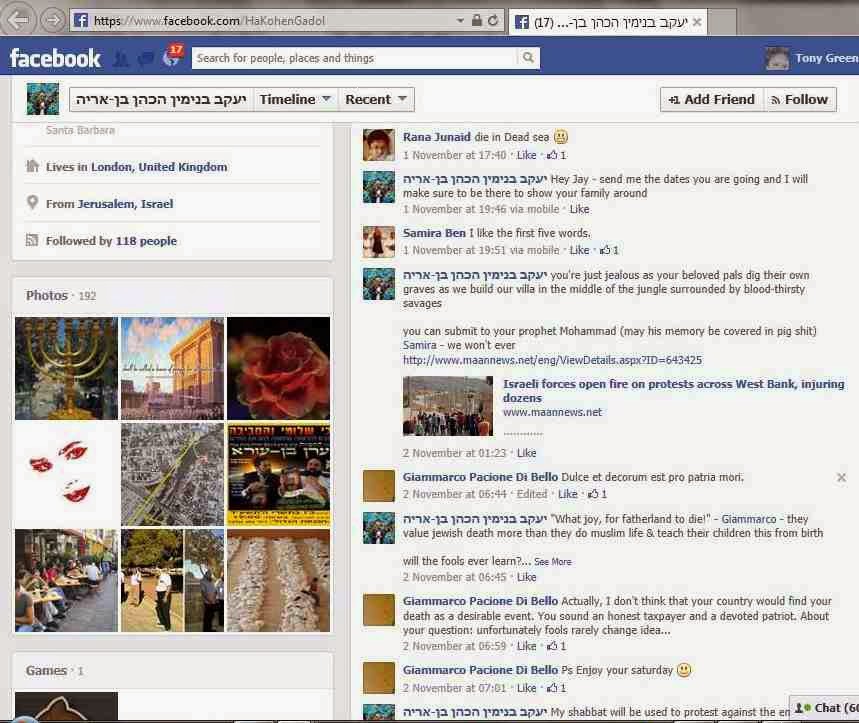Open Tony Green profile link
Image resolution: width=859 pixels, height=723 pixels.
click(x=827, y=58)
